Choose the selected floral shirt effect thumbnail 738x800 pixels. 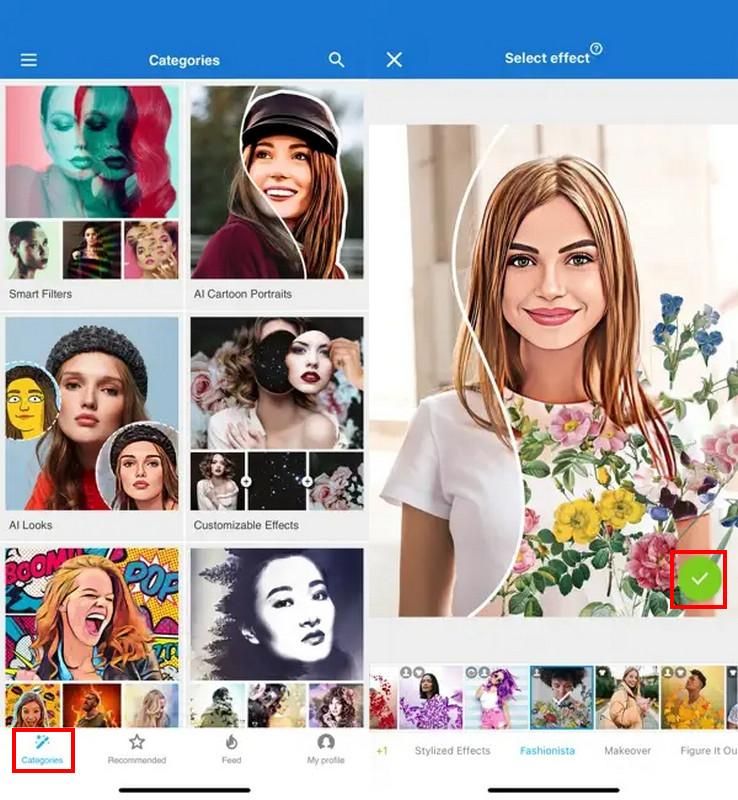561,697
